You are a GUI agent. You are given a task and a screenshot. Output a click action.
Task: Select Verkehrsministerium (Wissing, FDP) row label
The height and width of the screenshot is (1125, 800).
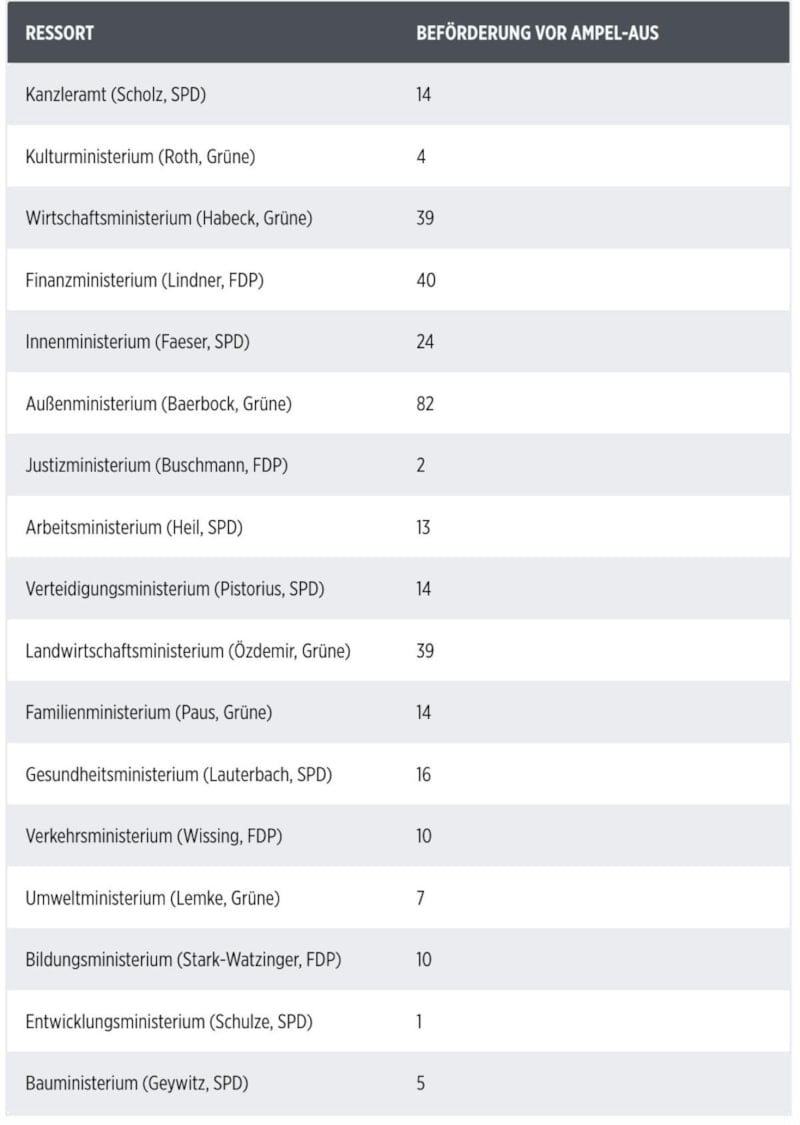(153, 836)
